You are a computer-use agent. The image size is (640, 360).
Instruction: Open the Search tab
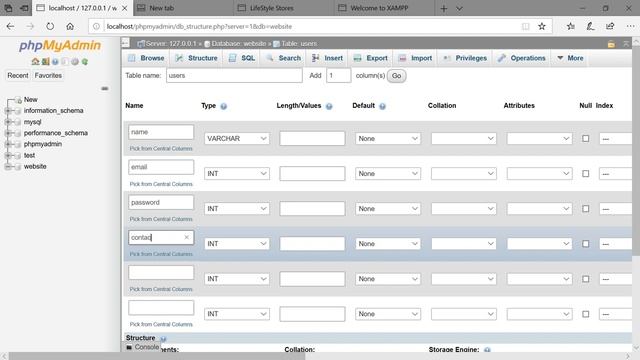pyautogui.click(x=284, y=58)
